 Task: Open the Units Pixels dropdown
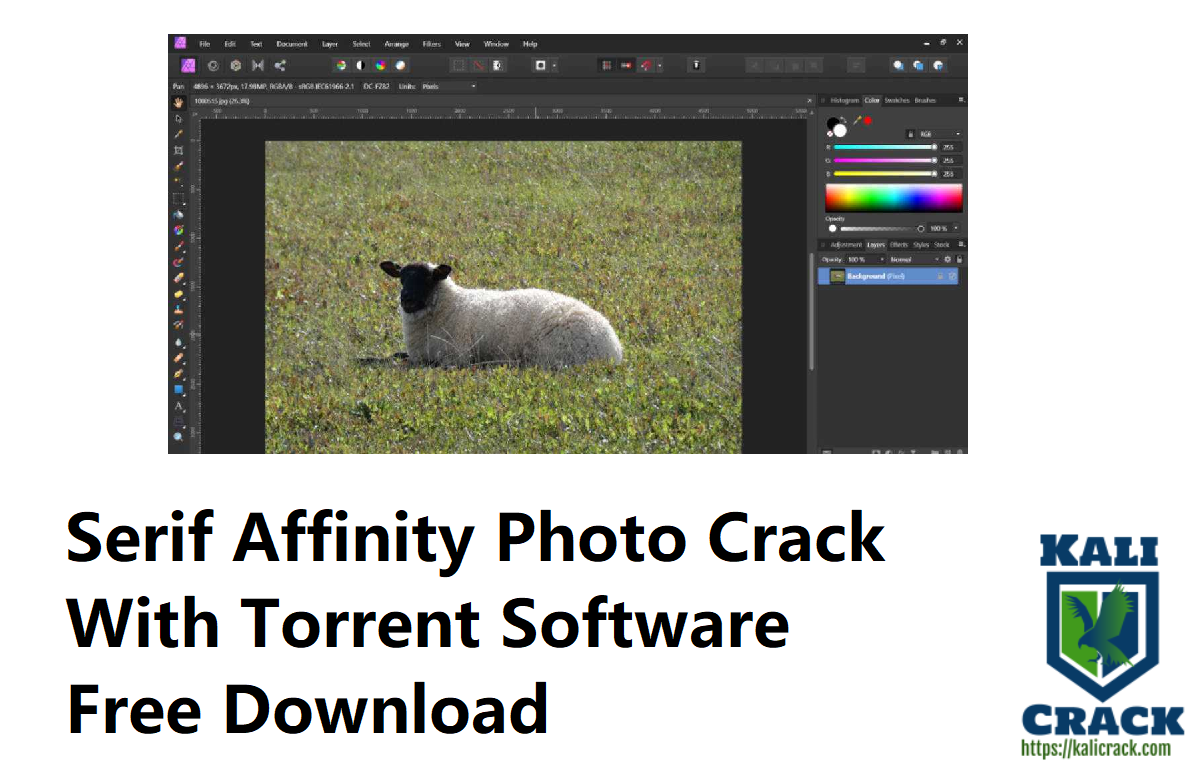448,86
